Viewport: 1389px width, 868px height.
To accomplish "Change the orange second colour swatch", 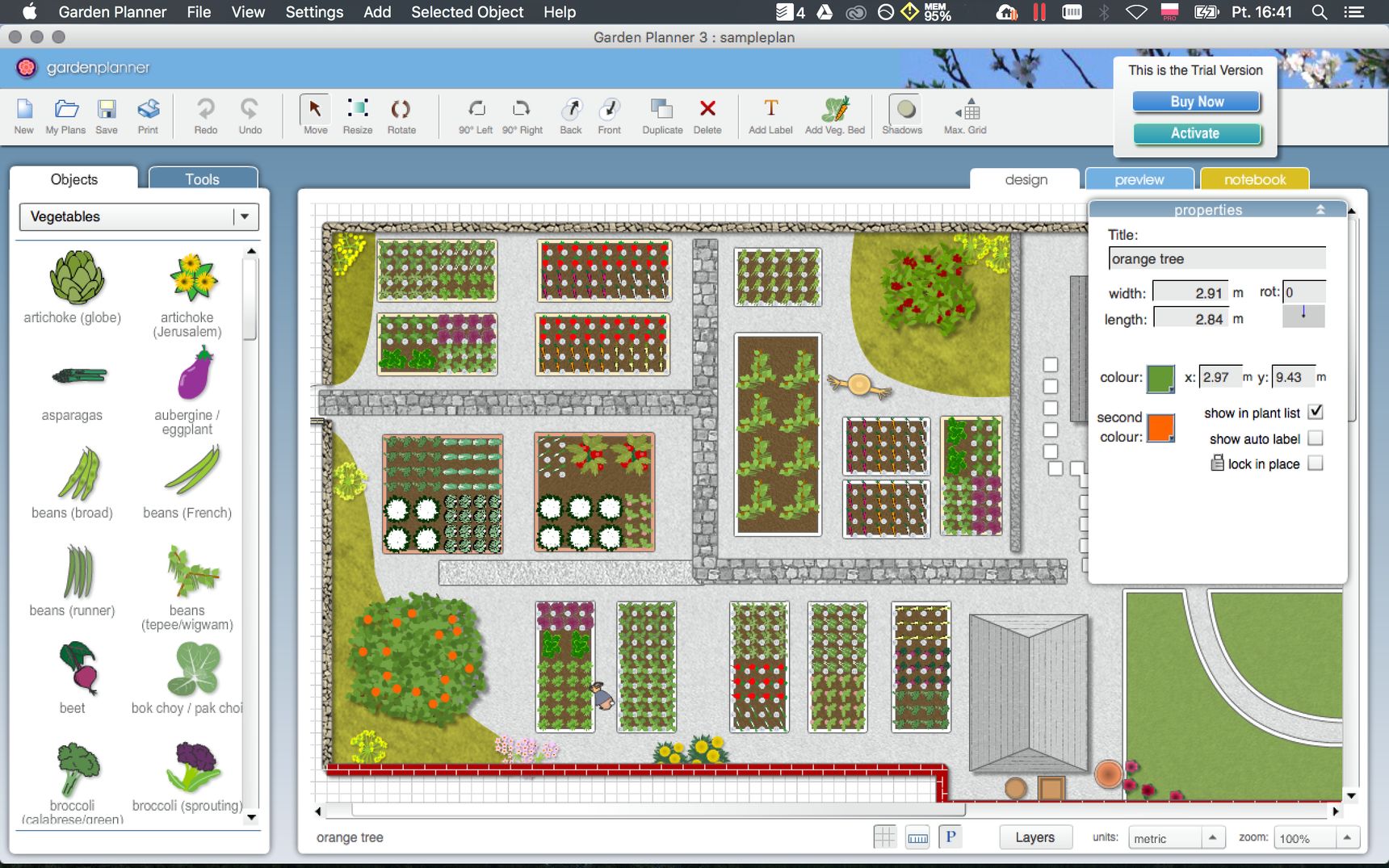I will (1160, 428).
